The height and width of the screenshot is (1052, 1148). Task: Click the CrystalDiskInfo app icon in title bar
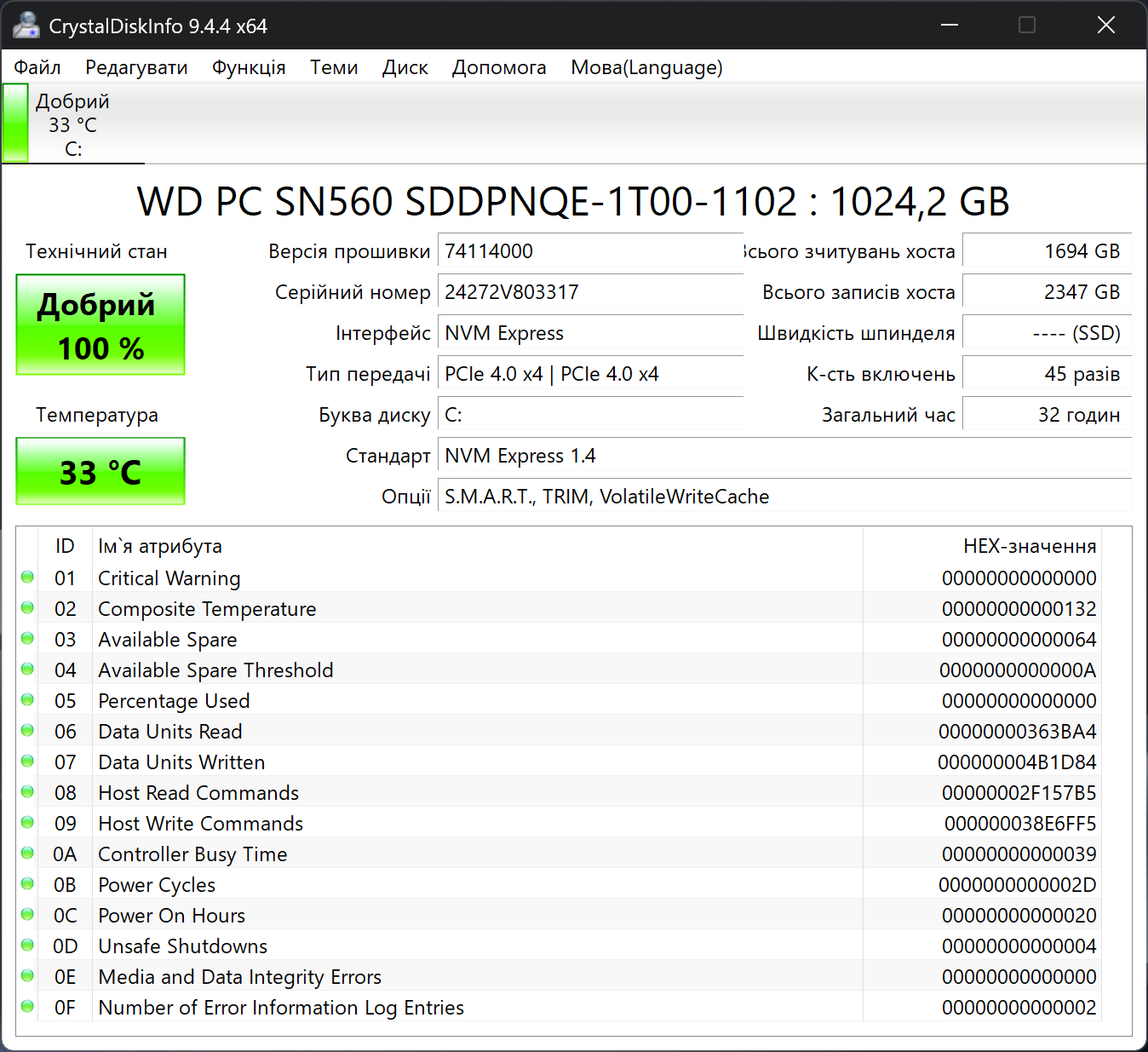[x=26, y=26]
